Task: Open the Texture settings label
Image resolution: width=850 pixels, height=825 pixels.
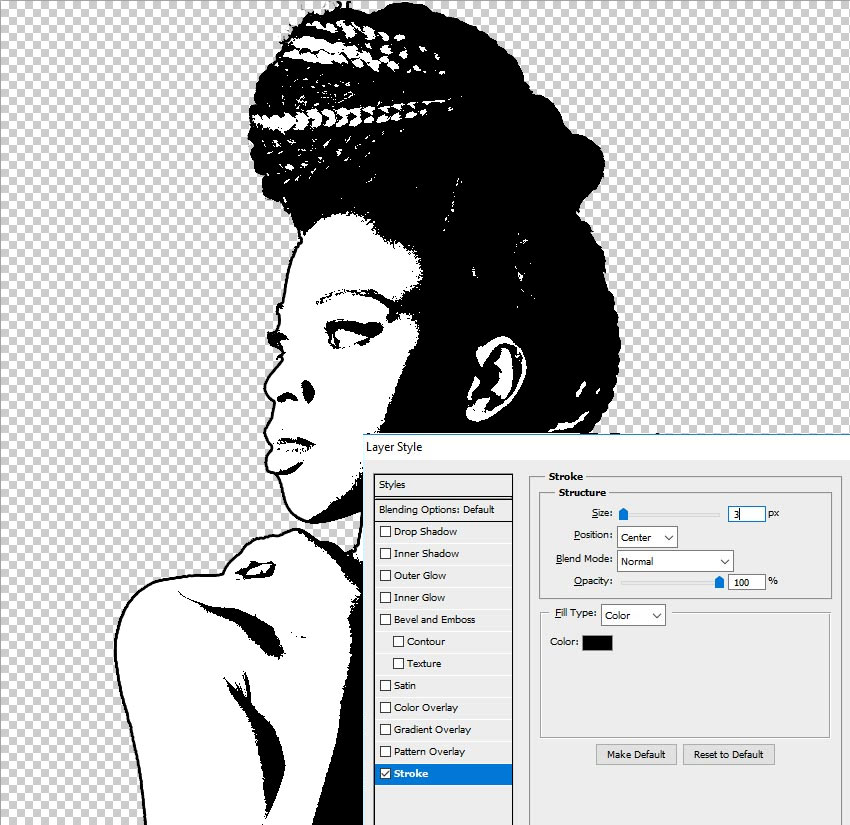Action: pos(424,663)
